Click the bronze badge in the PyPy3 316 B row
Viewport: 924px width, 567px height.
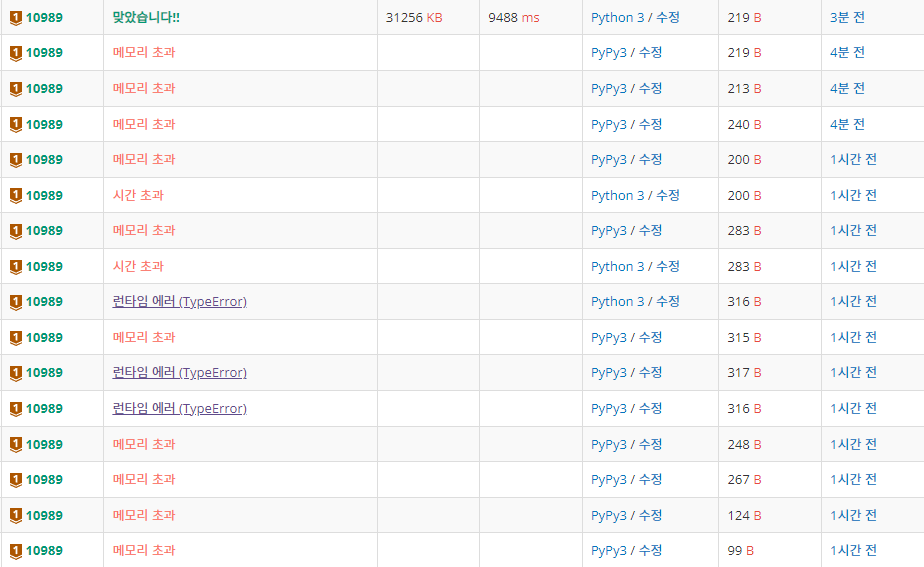[16, 409]
